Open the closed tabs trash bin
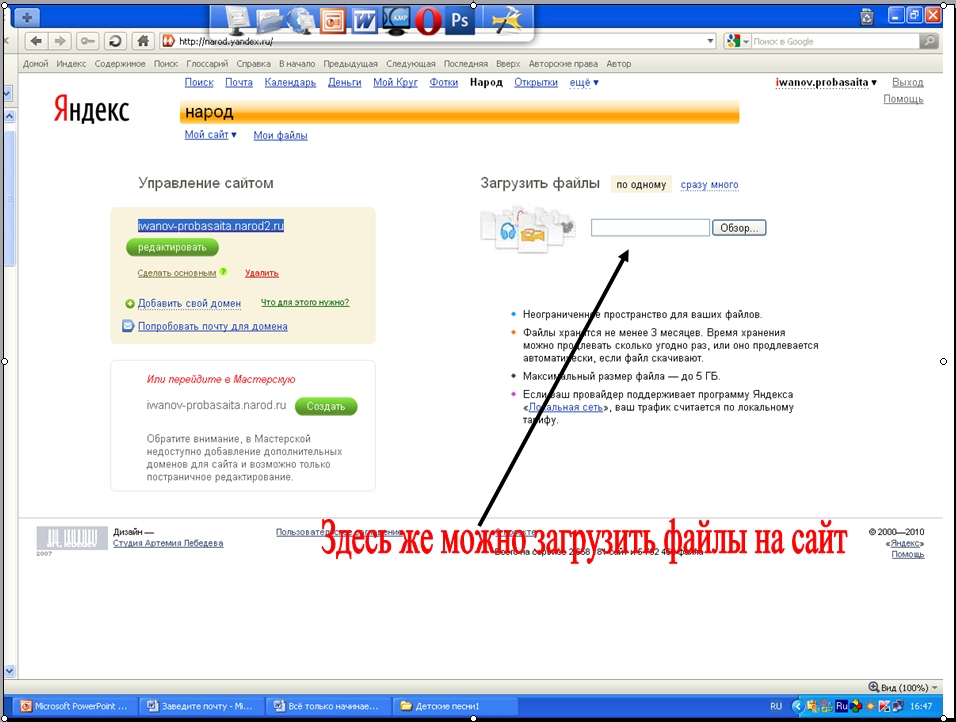The width and height of the screenshot is (956, 722). [x=867, y=16]
